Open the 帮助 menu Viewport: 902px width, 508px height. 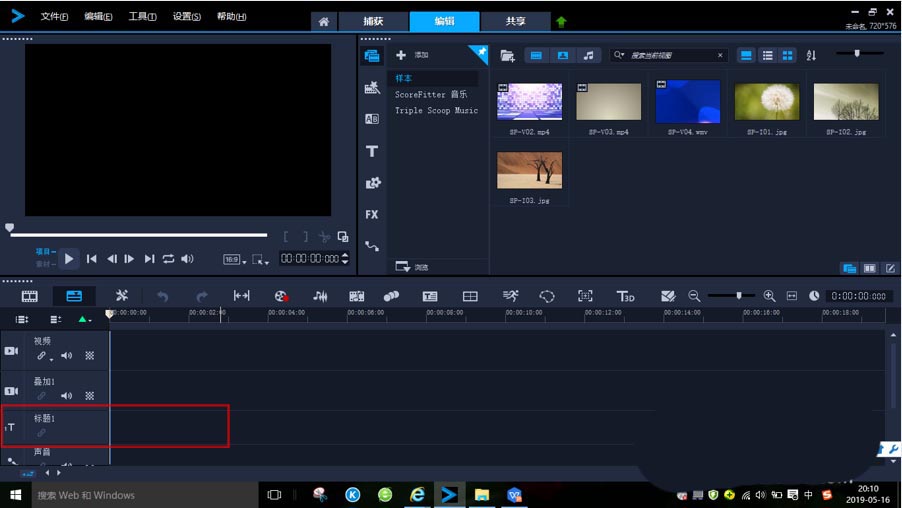coord(231,16)
